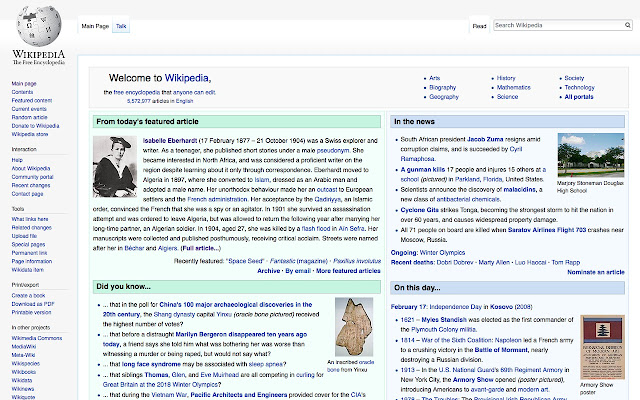Open the Jacob Zuma news link
Image resolution: width=640 pixels, height=400 pixels.
[x=485, y=139]
